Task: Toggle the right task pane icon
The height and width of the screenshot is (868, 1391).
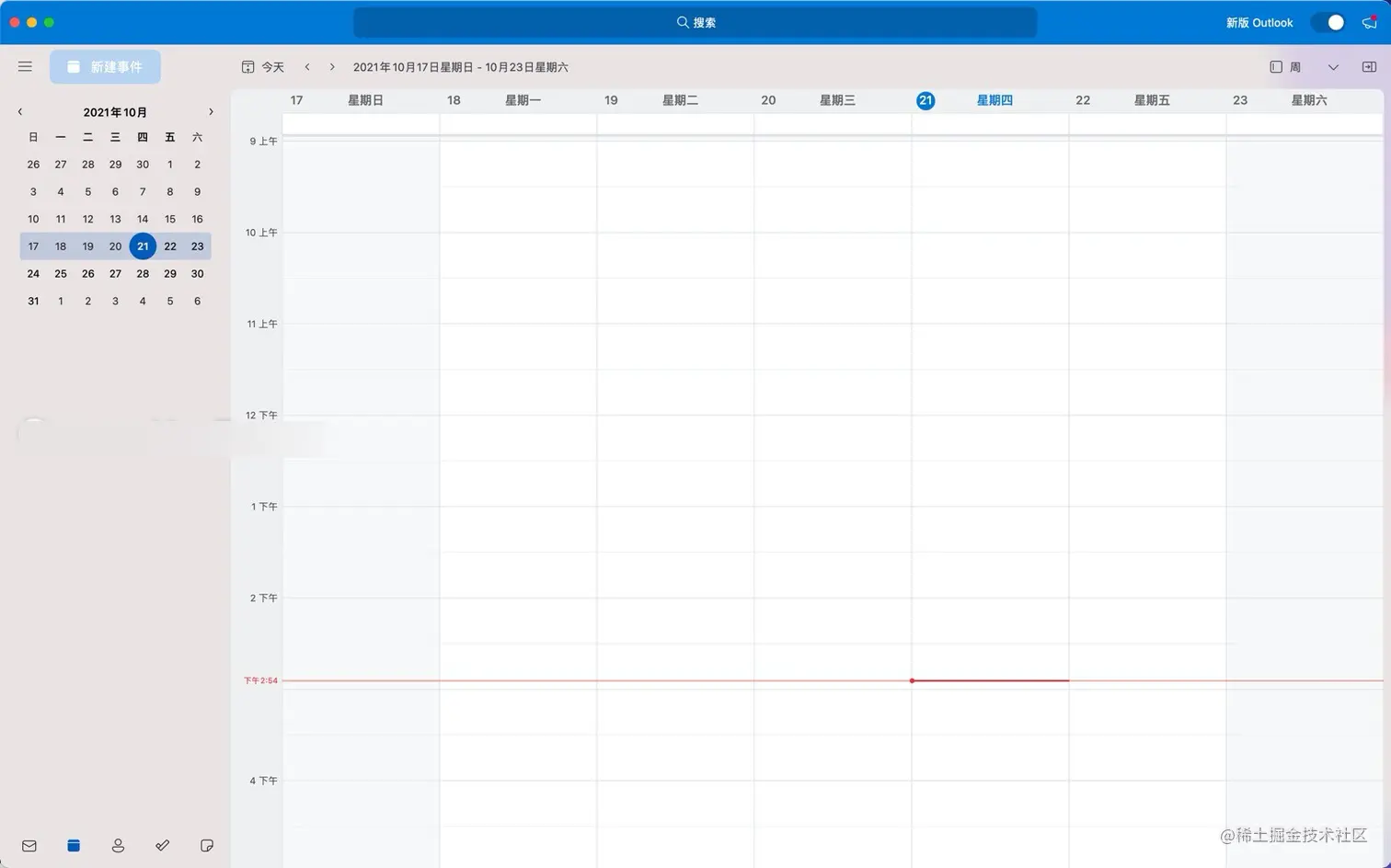Action: 1369,67
